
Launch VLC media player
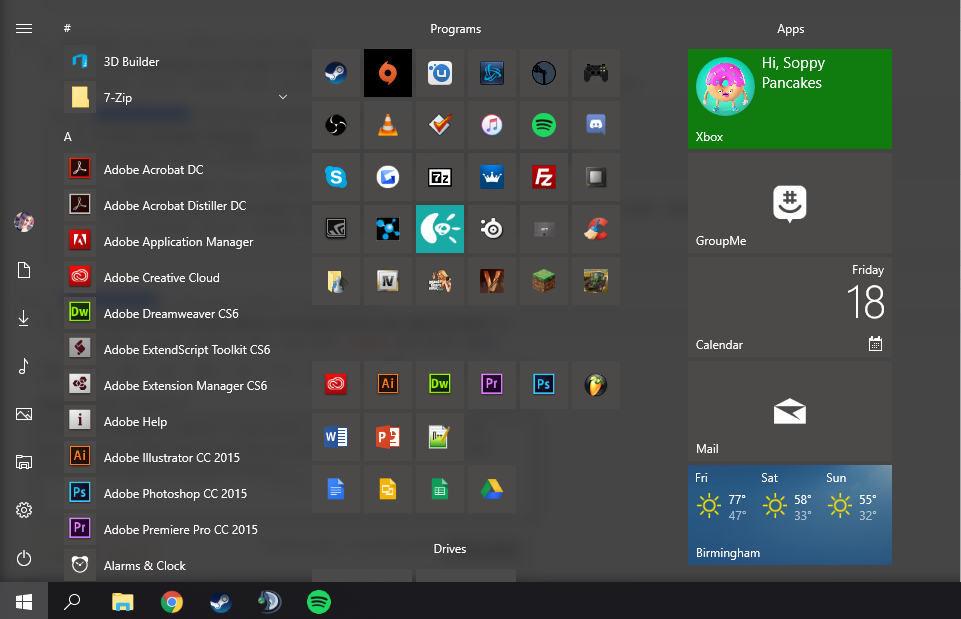[387, 124]
